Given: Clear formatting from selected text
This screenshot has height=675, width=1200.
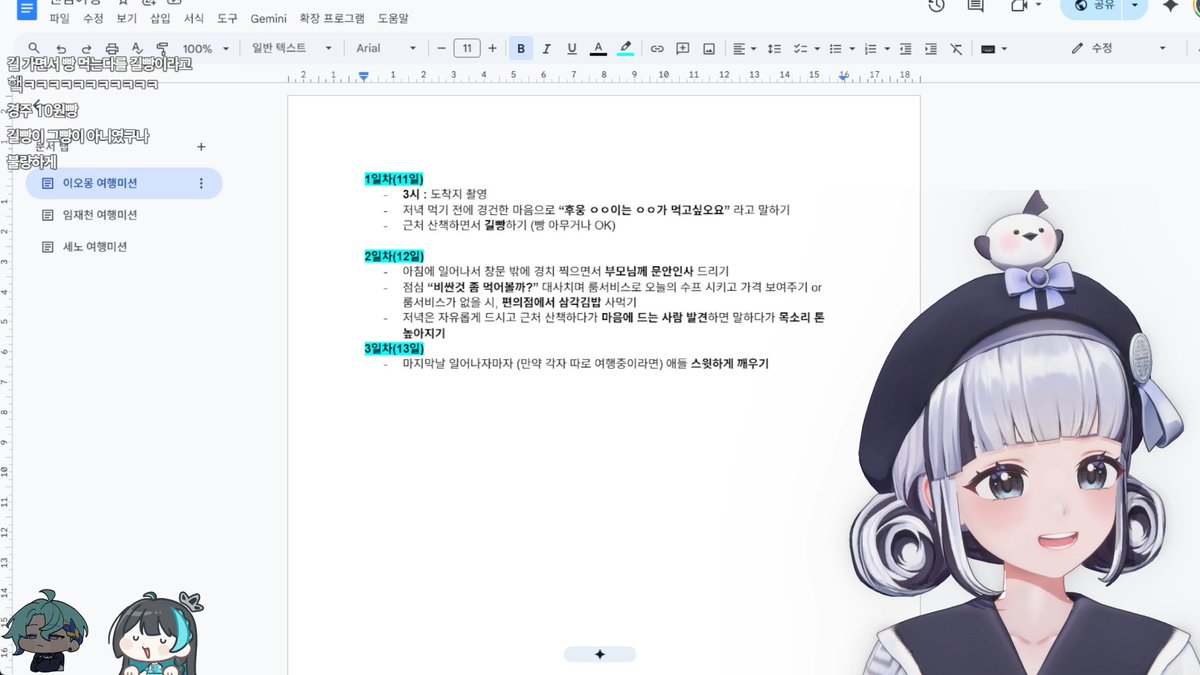Looking at the screenshot, I should tap(956, 48).
